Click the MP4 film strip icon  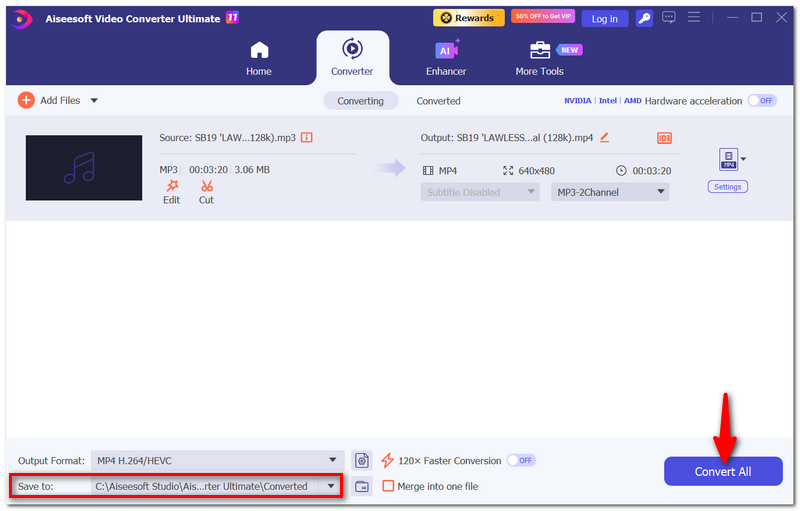point(428,171)
